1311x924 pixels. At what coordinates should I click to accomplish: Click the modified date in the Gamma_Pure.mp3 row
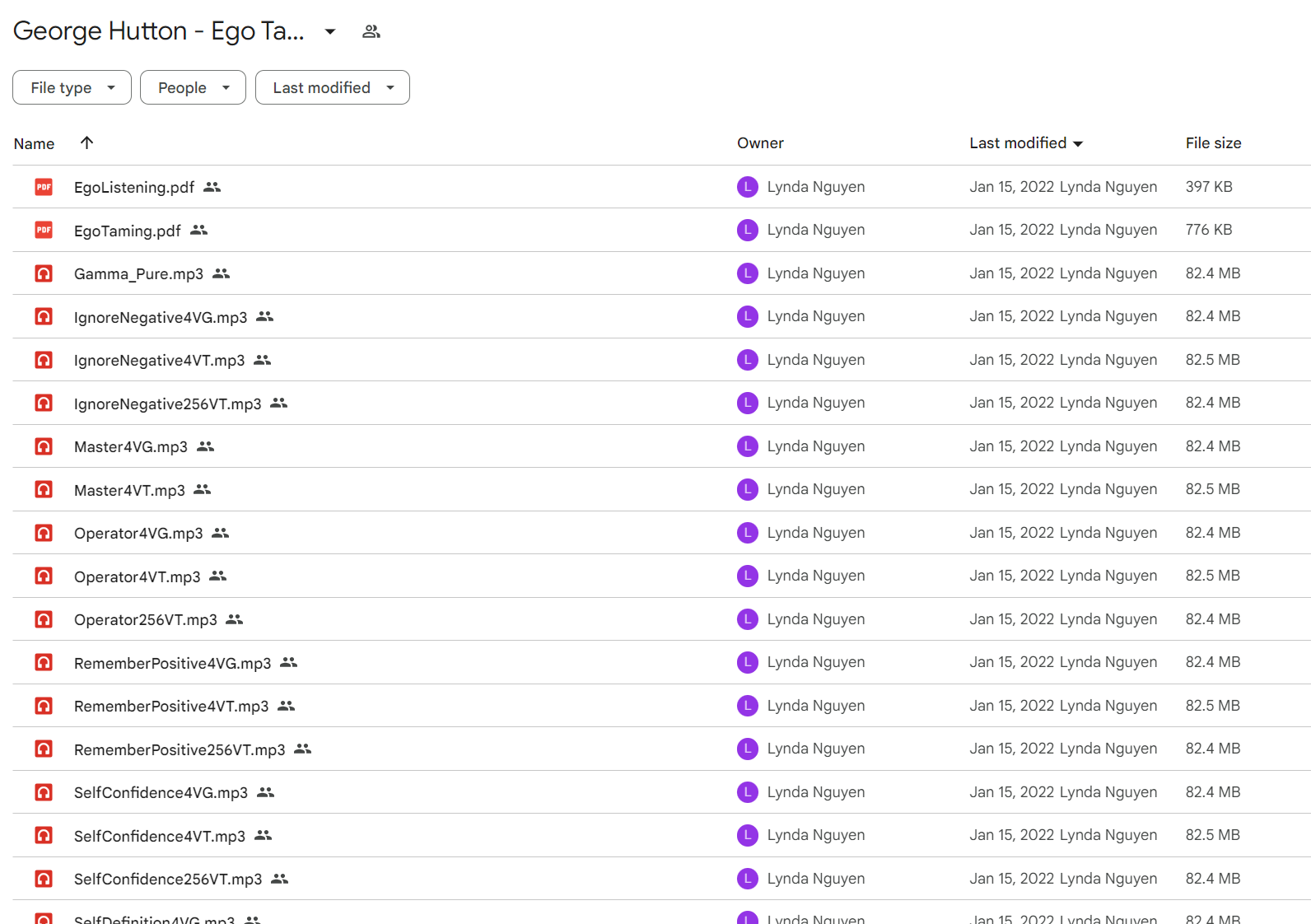pyautogui.click(x=1012, y=273)
